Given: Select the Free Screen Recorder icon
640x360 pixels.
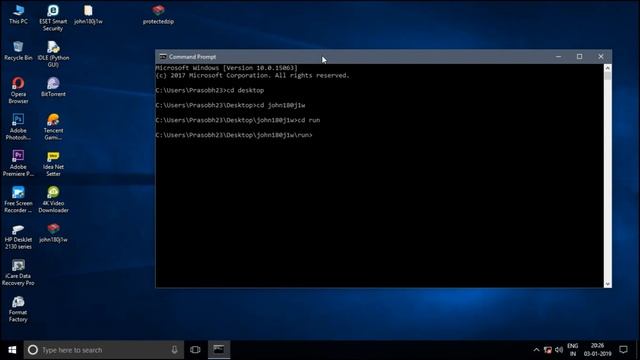Looking at the screenshot, I should point(18,199).
